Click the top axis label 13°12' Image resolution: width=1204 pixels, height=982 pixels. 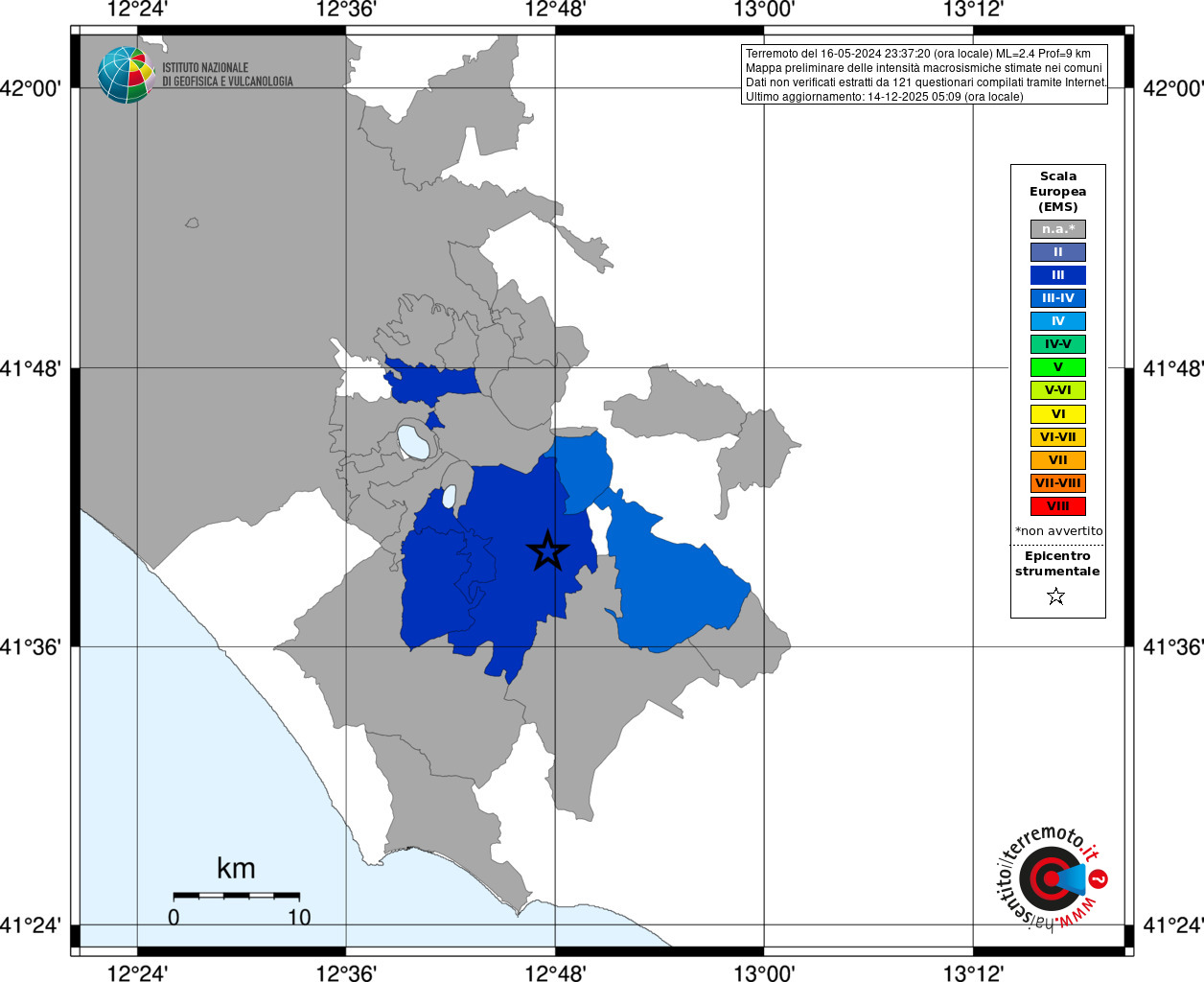[973, 10]
